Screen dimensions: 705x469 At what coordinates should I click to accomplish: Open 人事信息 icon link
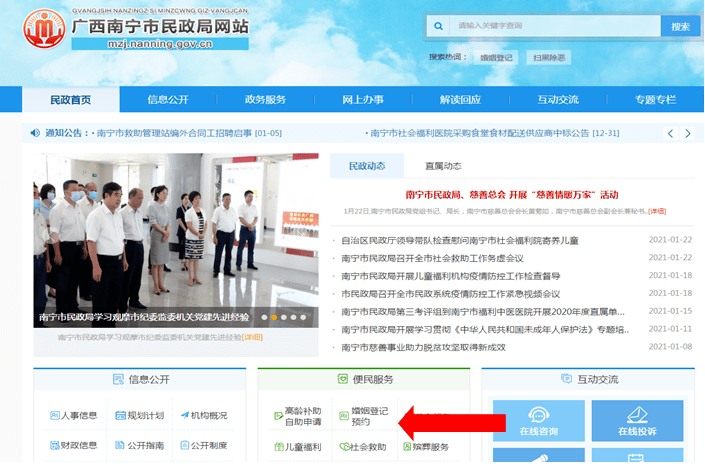(x=74, y=415)
